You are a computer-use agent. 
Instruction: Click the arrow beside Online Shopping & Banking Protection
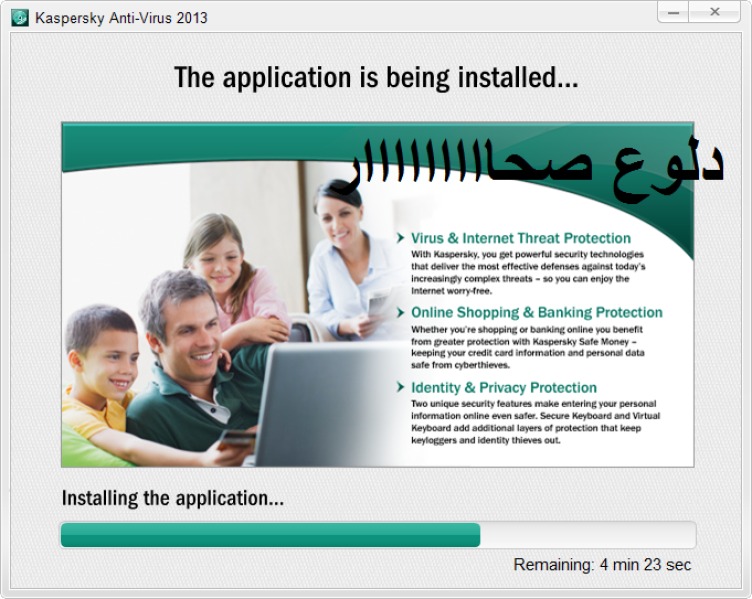tap(400, 313)
